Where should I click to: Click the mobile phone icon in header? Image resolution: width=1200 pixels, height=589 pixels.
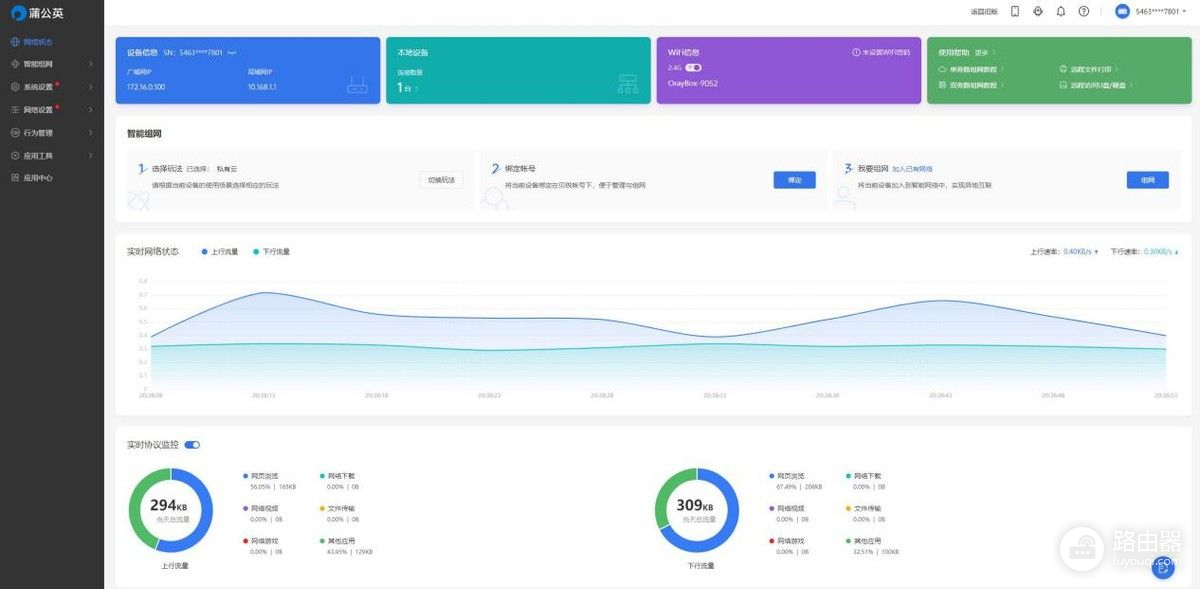(x=1015, y=12)
